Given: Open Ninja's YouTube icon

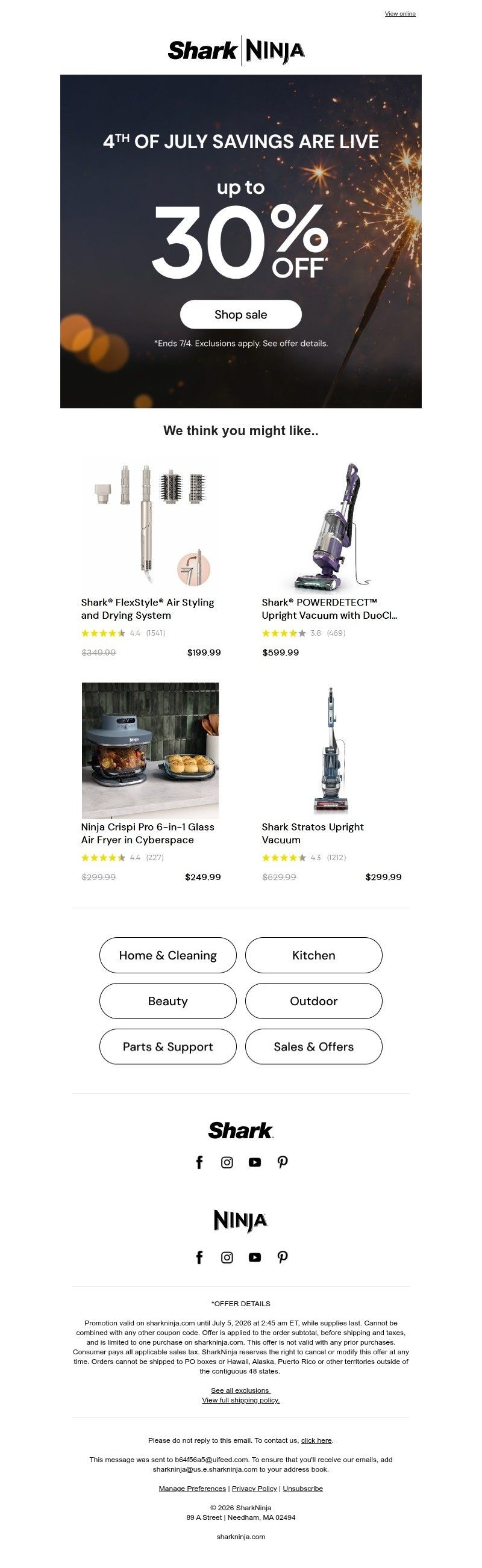Looking at the screenshot, I should pyautogui.click(x=255, y=1257).
